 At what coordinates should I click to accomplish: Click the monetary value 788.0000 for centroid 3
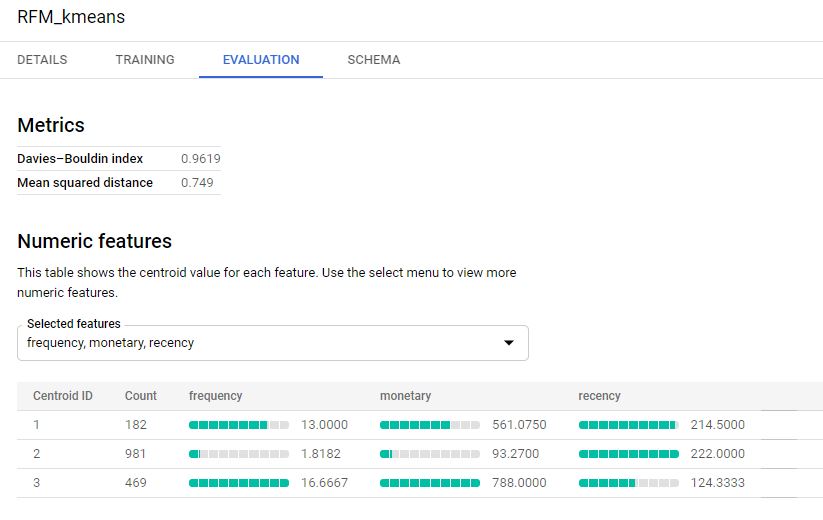(519, 483)
